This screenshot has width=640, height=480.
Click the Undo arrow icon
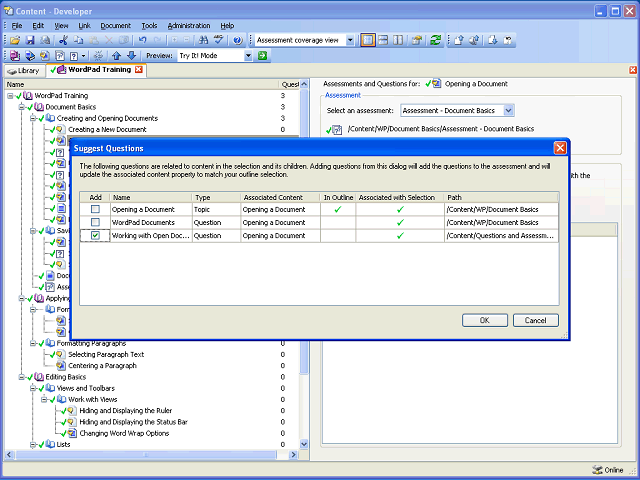tap(142, 40)
